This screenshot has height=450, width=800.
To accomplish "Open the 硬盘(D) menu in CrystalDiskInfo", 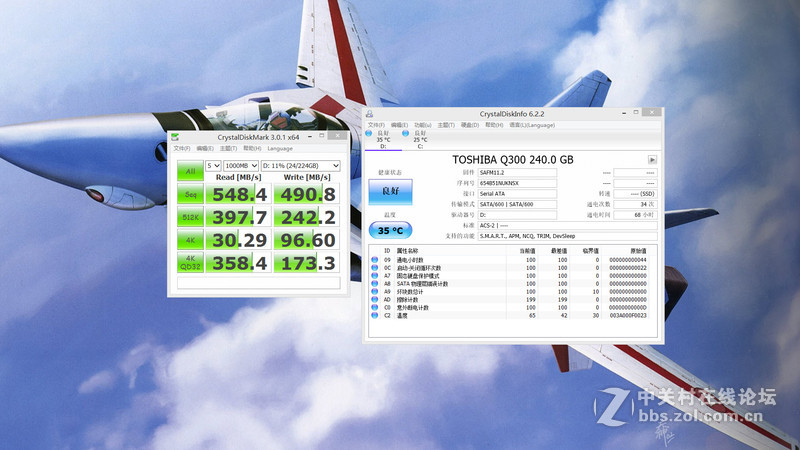I will click(x=470, y=125).
